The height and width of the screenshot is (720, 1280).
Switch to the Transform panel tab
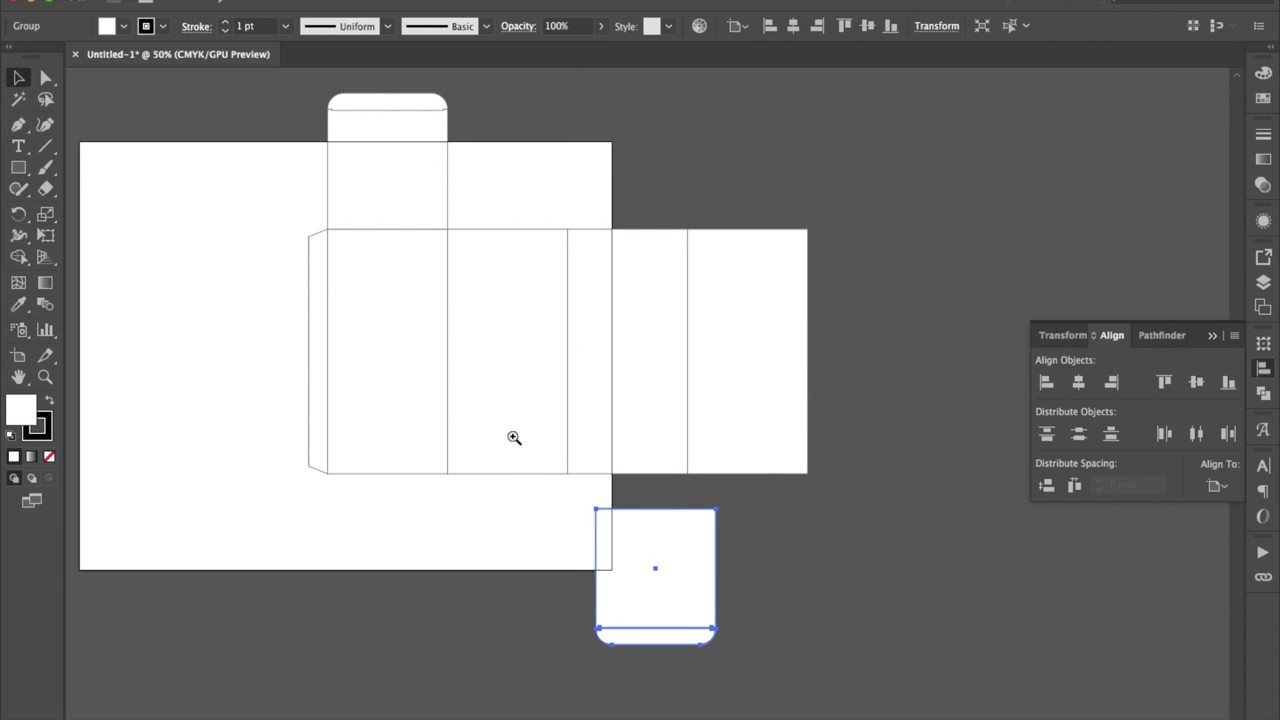coord(1062,335)
